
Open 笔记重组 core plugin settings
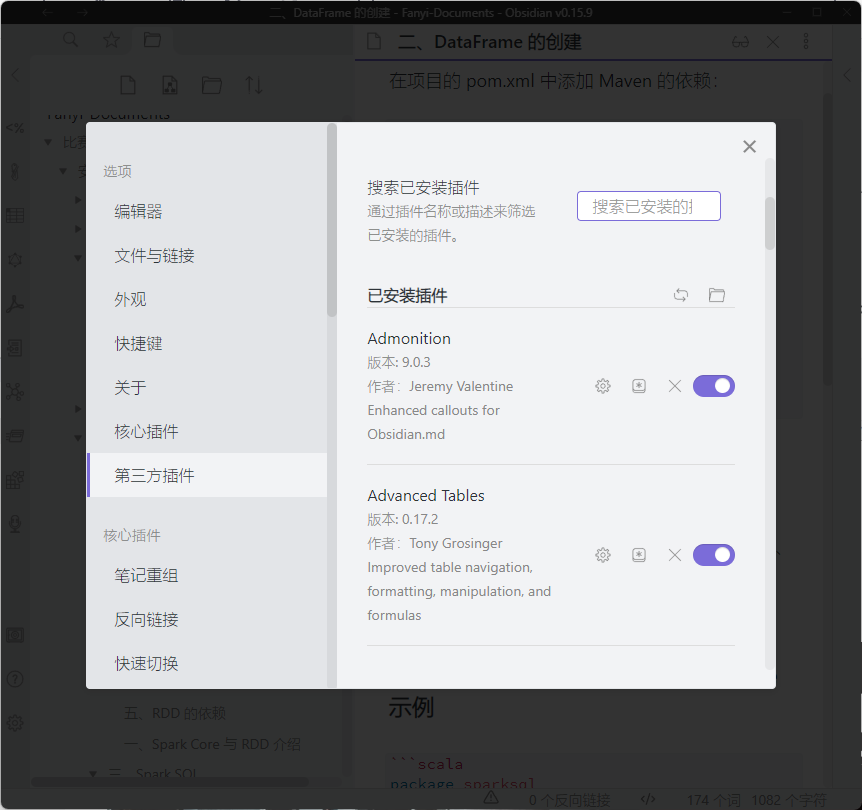(207, 576)
